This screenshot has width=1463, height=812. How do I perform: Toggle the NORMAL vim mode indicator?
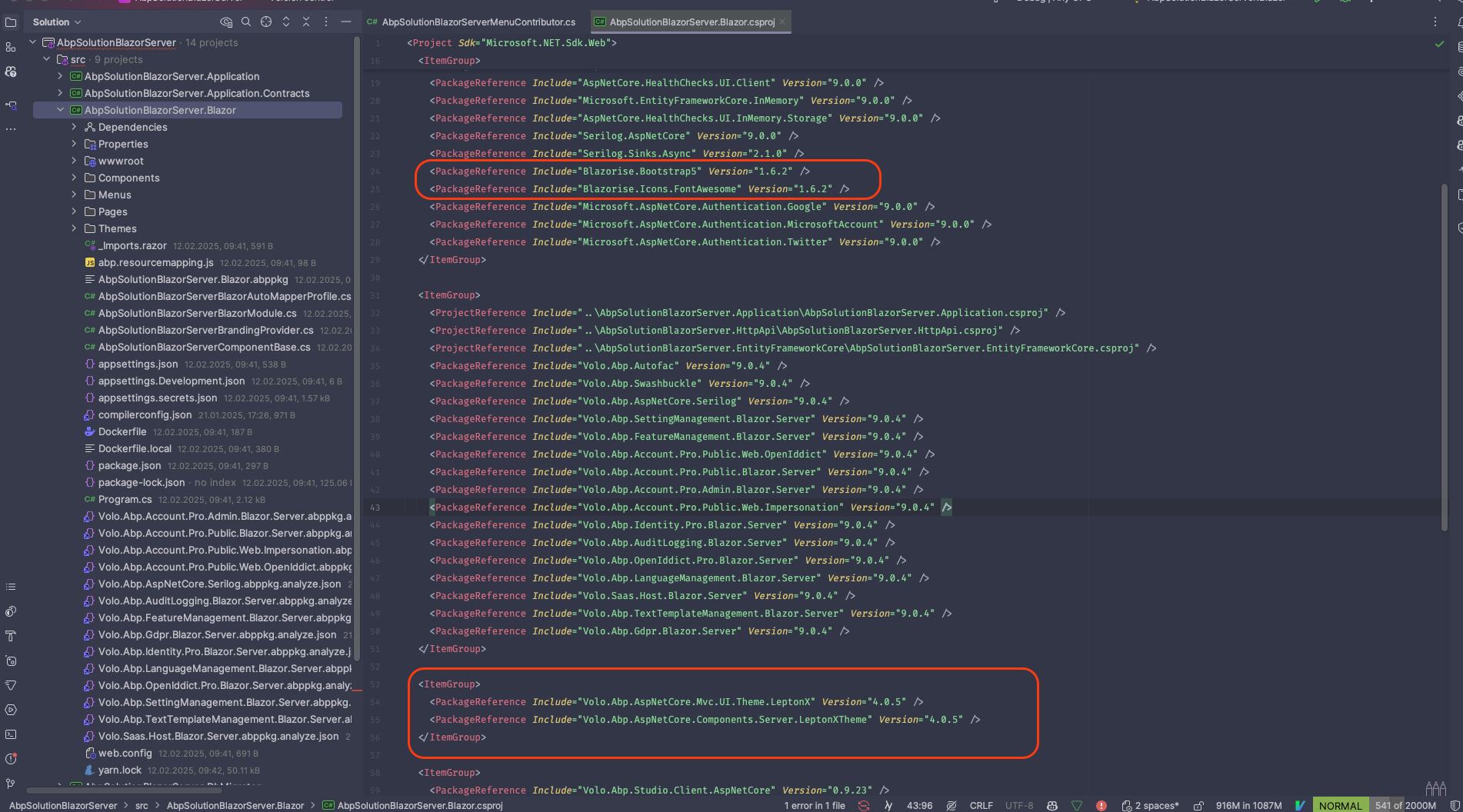coord(1340,805)
